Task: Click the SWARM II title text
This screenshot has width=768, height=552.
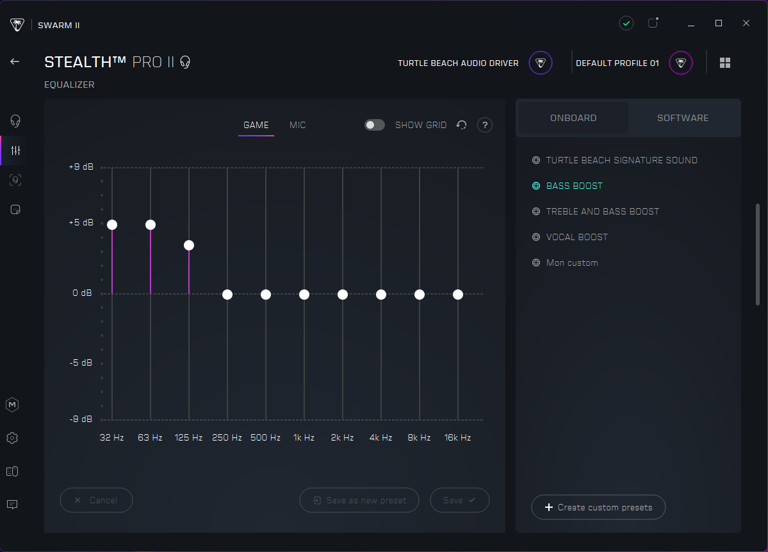Action: point(59,25)
